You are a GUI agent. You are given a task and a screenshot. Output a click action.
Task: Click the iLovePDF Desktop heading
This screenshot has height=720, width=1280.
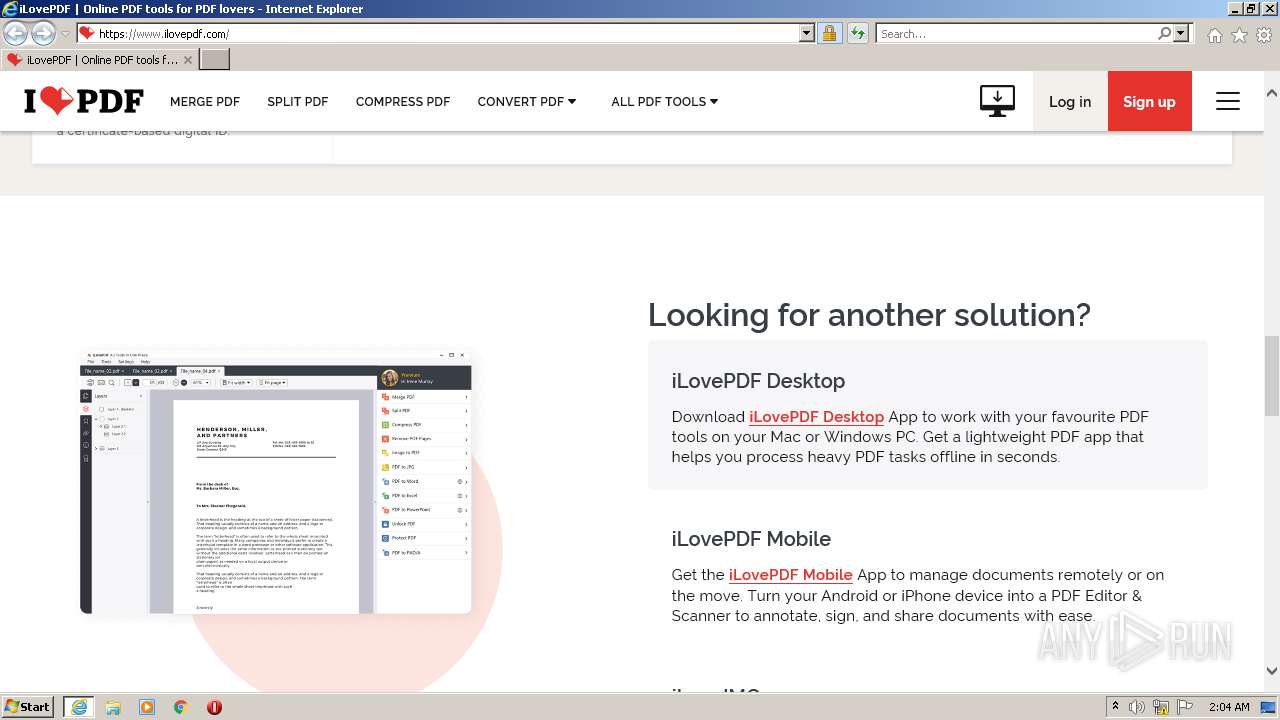tap(758, 381)
